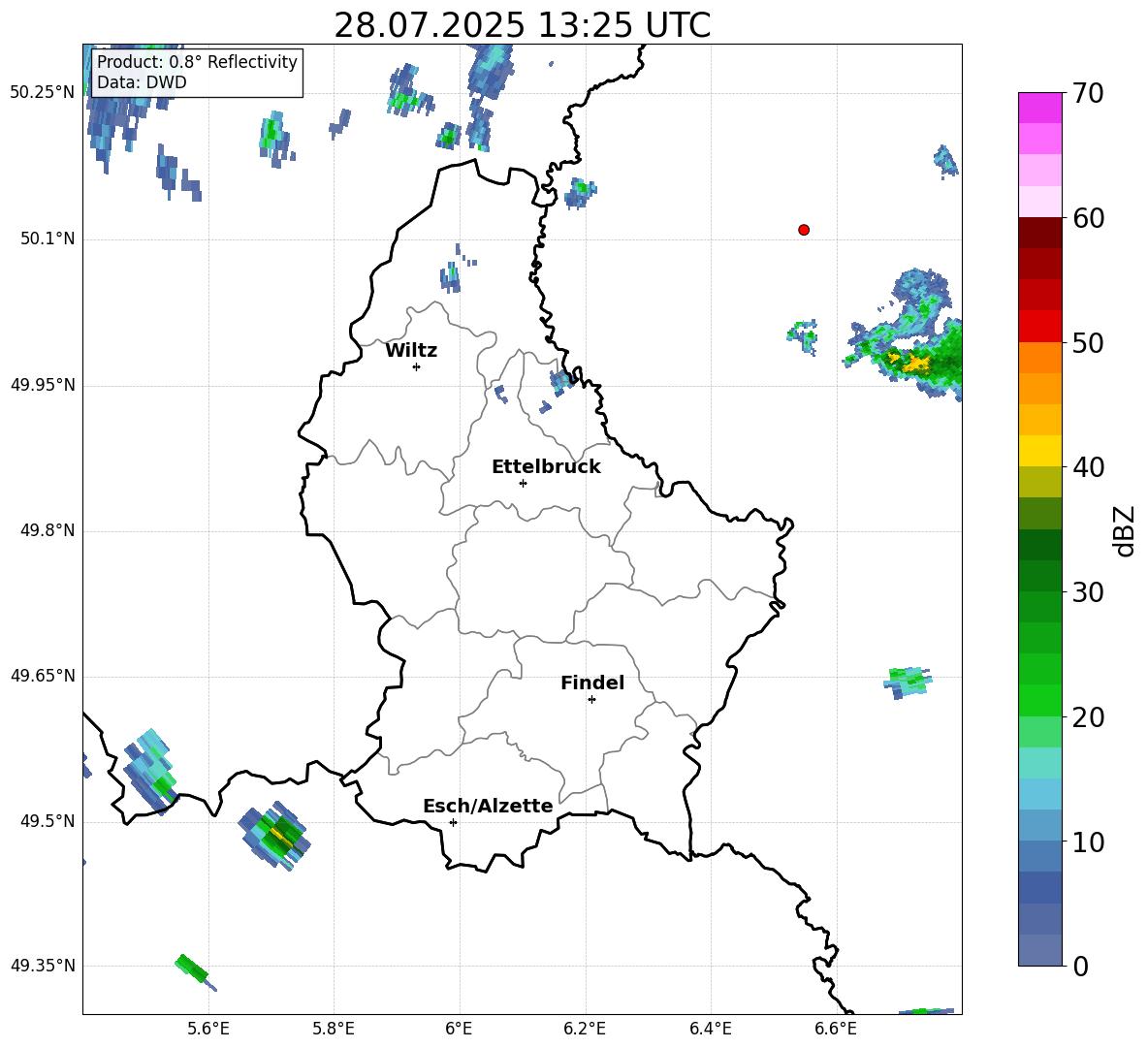Click the 50.1°N latitude label
Viewport: 1148px width, 1048px height.
coord(48,238)
